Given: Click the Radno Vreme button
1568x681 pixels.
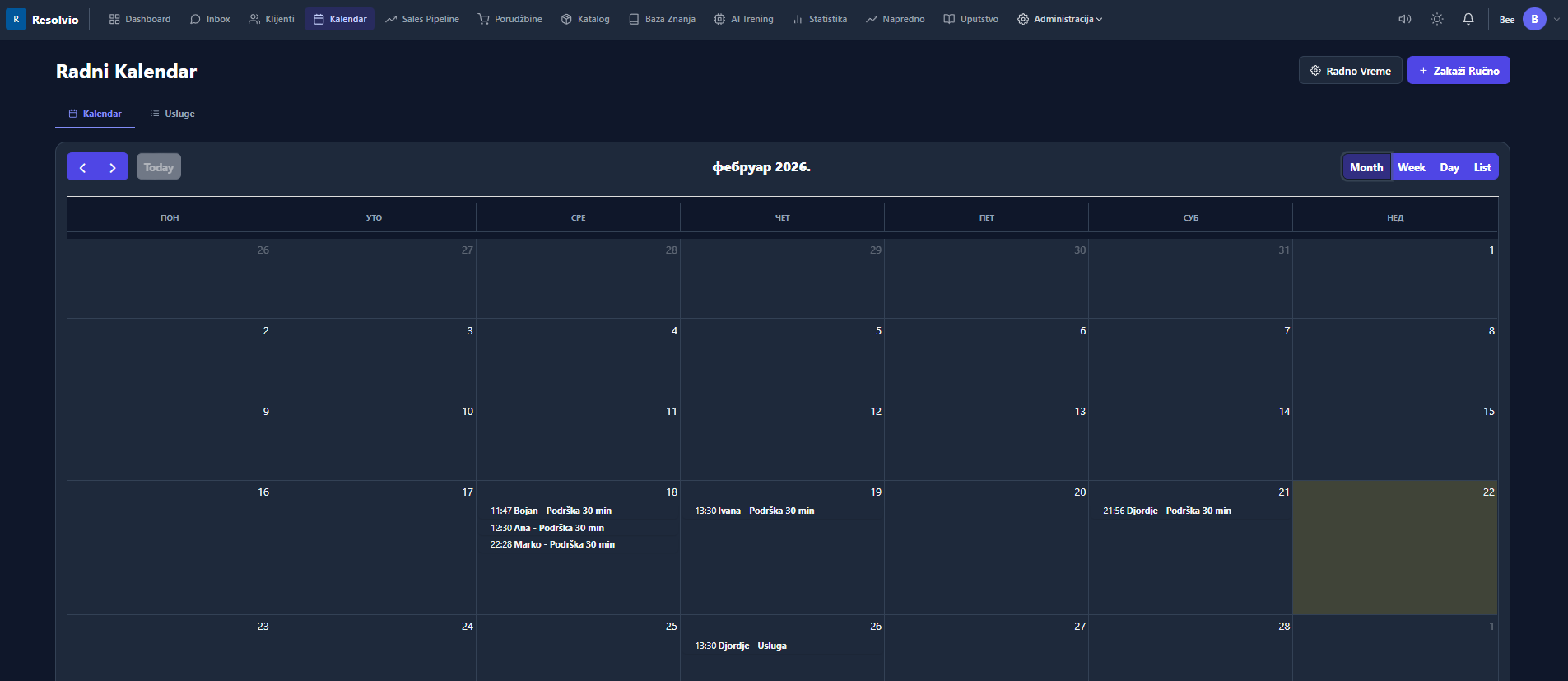Looking at the screenshot, I should tap(1350, 71).
